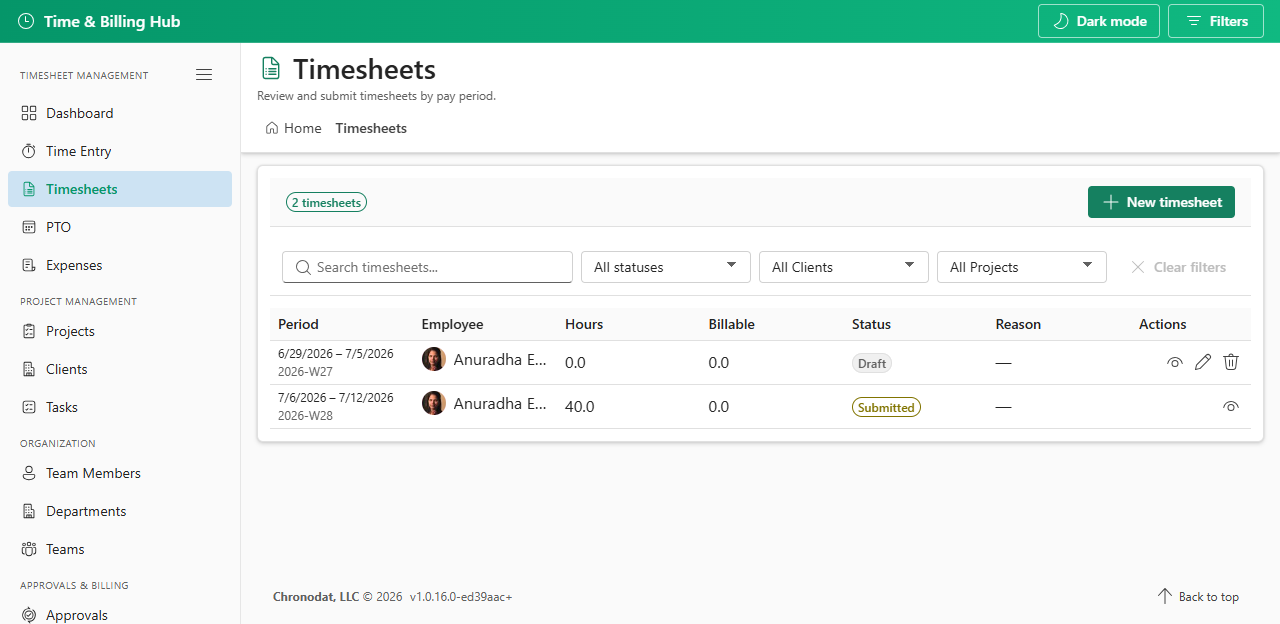1280x624 pixels.
Task: Open All statuses dropdown
Action: tap(666, 267)
